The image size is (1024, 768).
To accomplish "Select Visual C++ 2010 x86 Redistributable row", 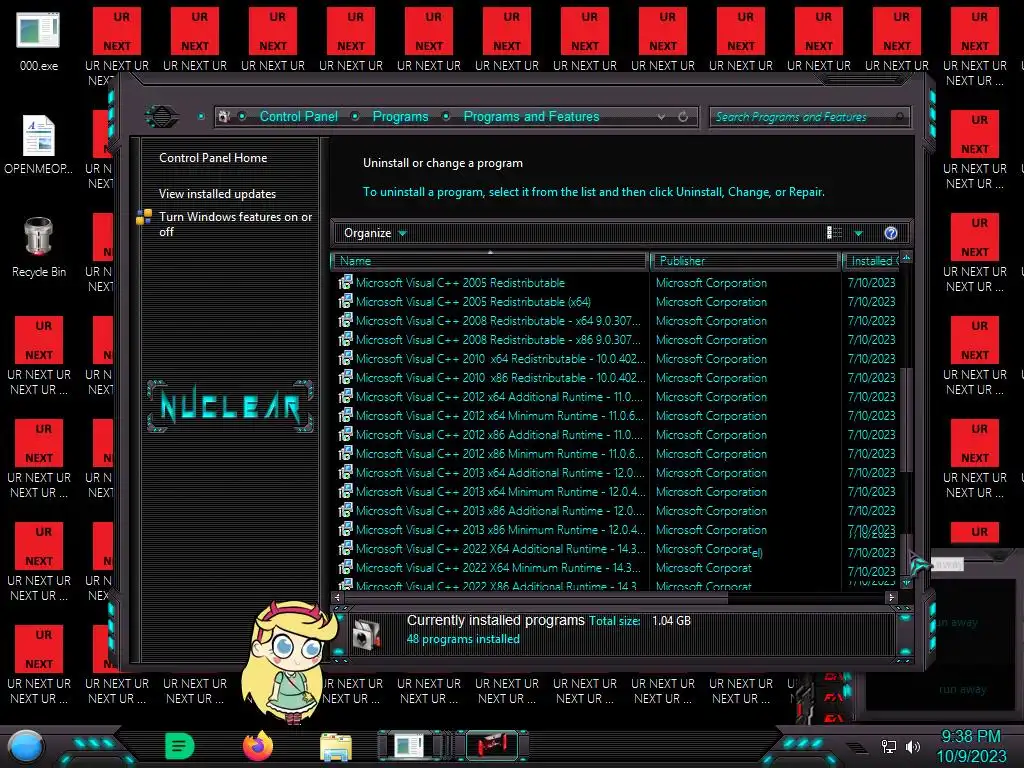I will [x=616, y=377].
